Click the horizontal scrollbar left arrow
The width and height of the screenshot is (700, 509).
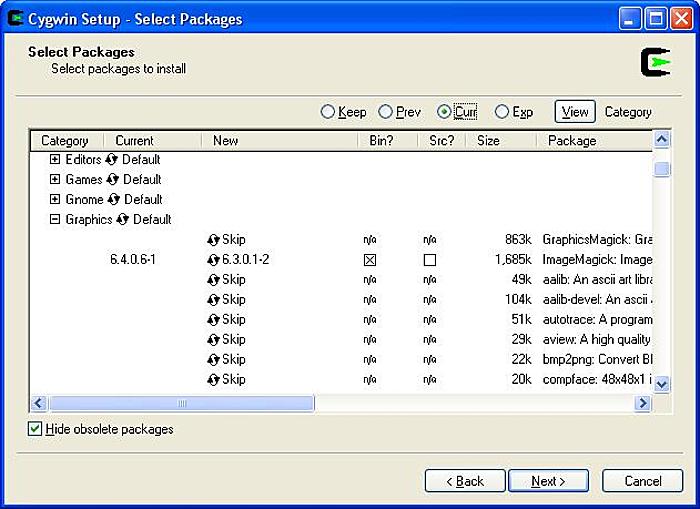[x=39, y=403]
